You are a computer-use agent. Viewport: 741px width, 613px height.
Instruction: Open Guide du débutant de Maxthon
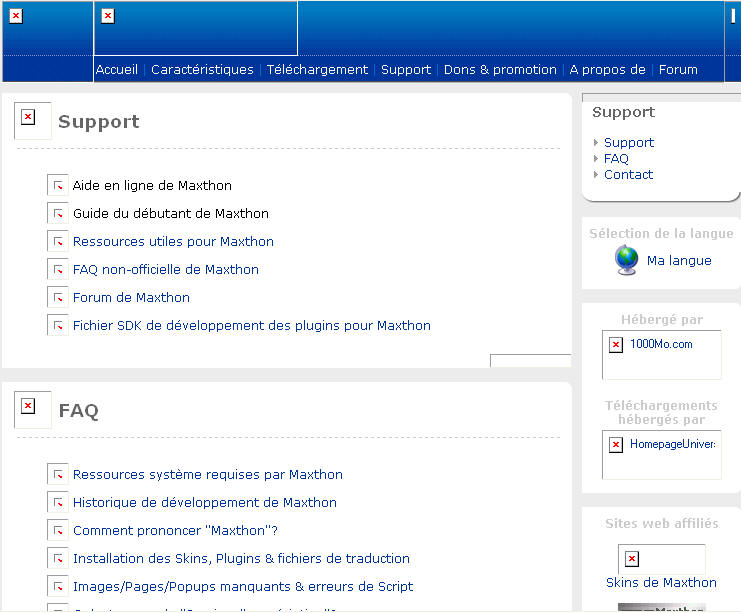tap(171, 213)
